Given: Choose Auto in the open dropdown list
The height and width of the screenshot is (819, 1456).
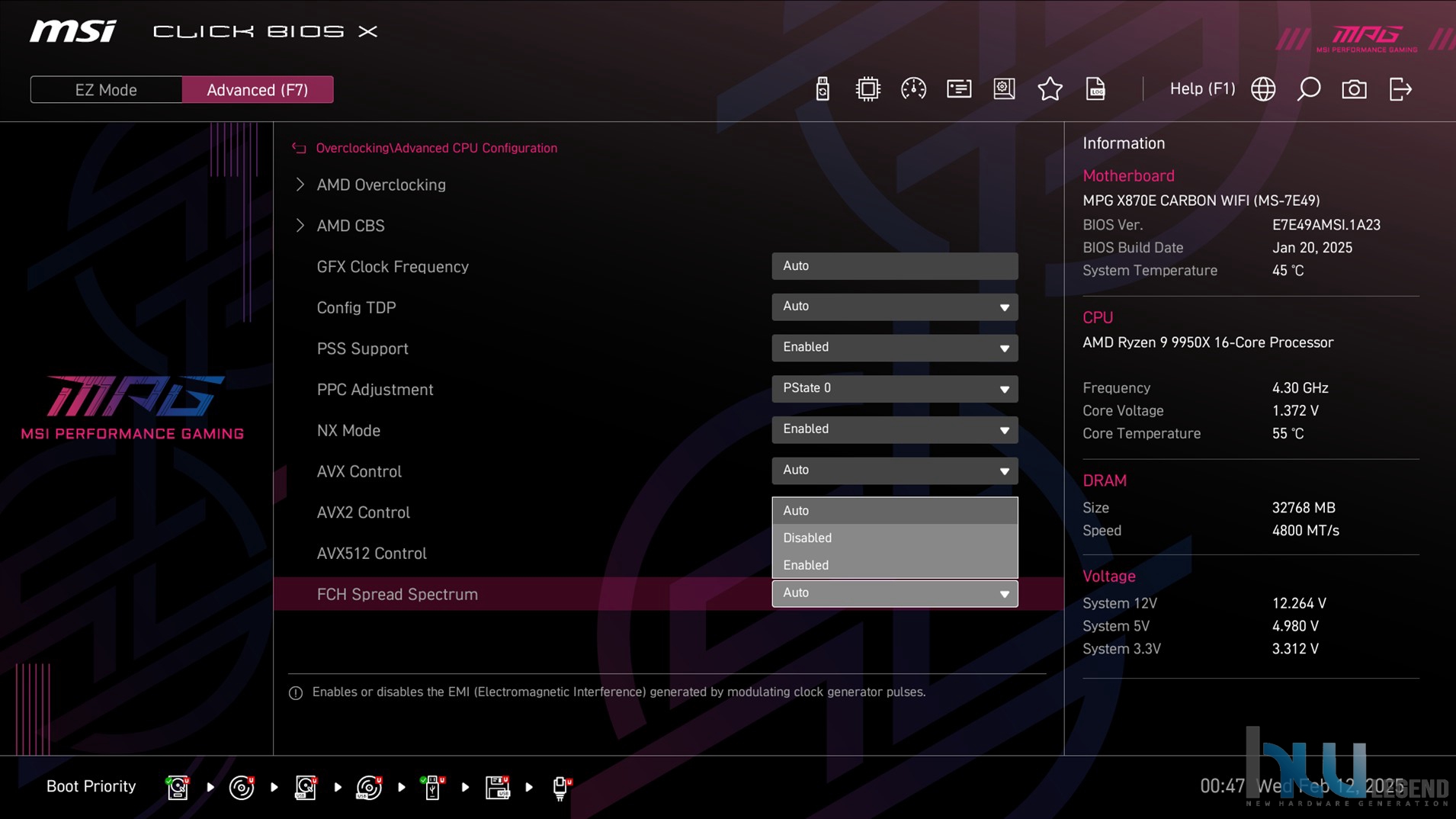Looking at the screenshot, I should (x=894, y=511).
